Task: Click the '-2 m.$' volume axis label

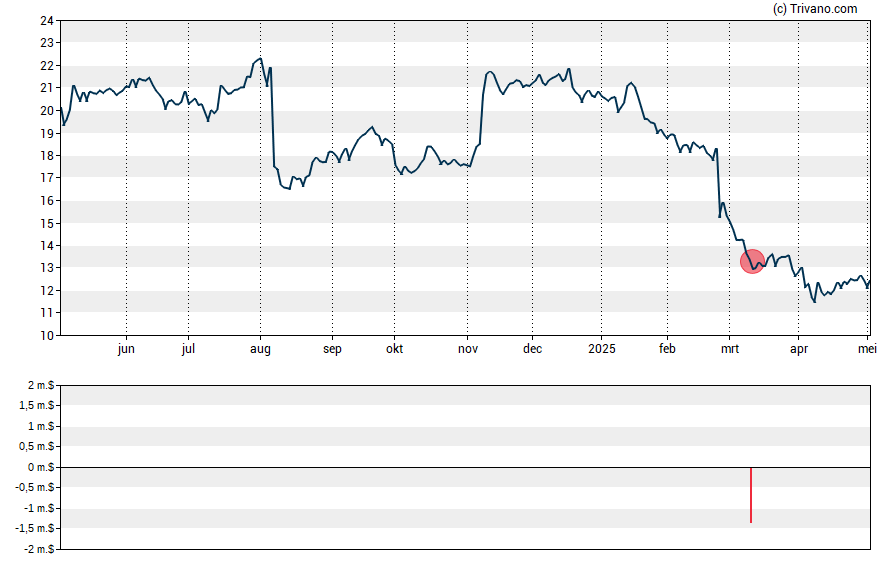Action: point(39,549)
